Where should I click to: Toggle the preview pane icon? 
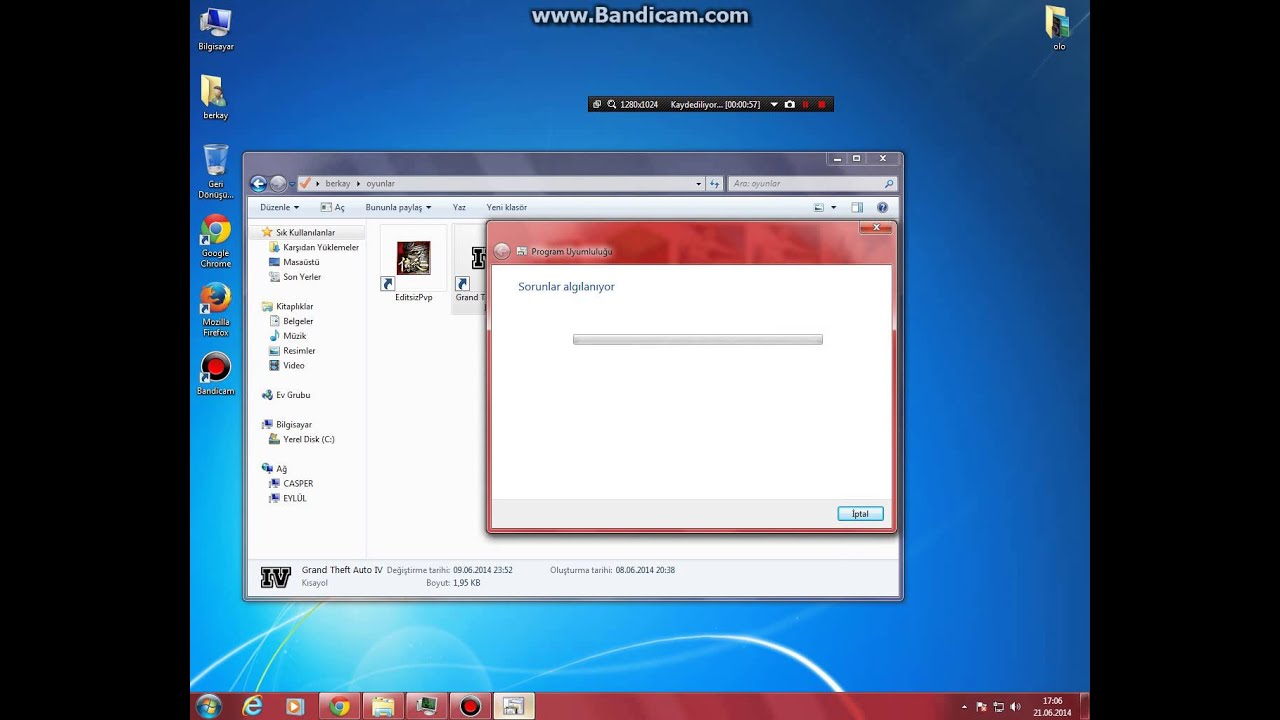[857, 207]
